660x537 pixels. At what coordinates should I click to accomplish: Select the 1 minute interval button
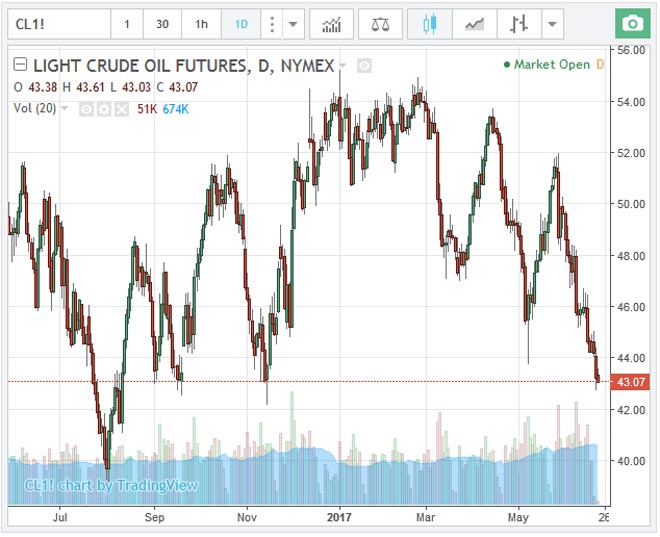pyautogui.click(x=126, y=23)
